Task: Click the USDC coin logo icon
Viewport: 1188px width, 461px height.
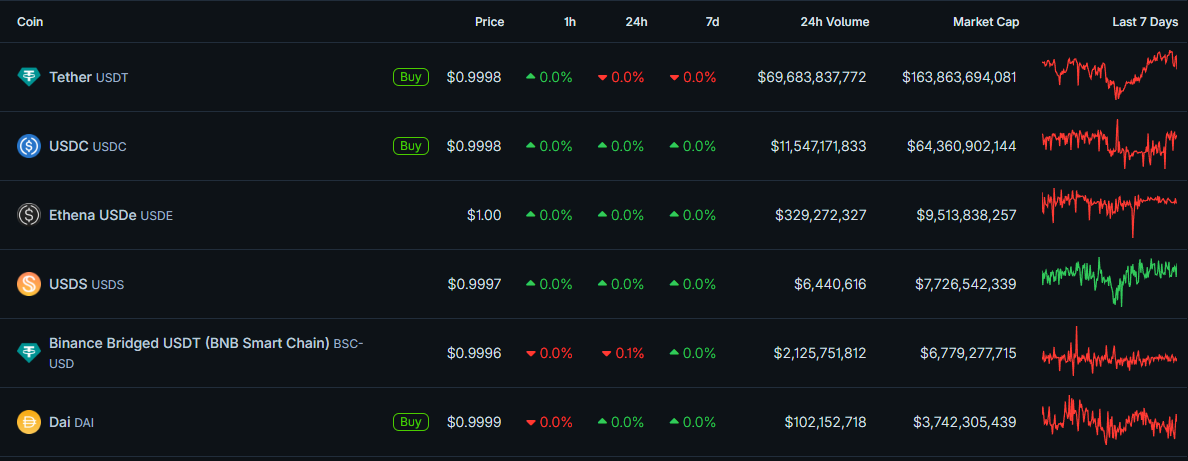Action: click(x=29, y=146)
